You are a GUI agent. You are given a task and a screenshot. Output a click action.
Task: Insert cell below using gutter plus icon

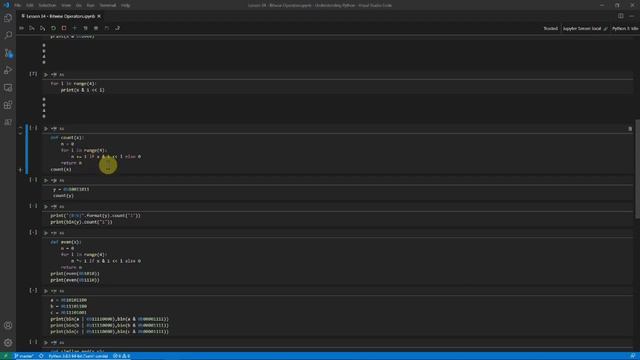pos(20,170)
